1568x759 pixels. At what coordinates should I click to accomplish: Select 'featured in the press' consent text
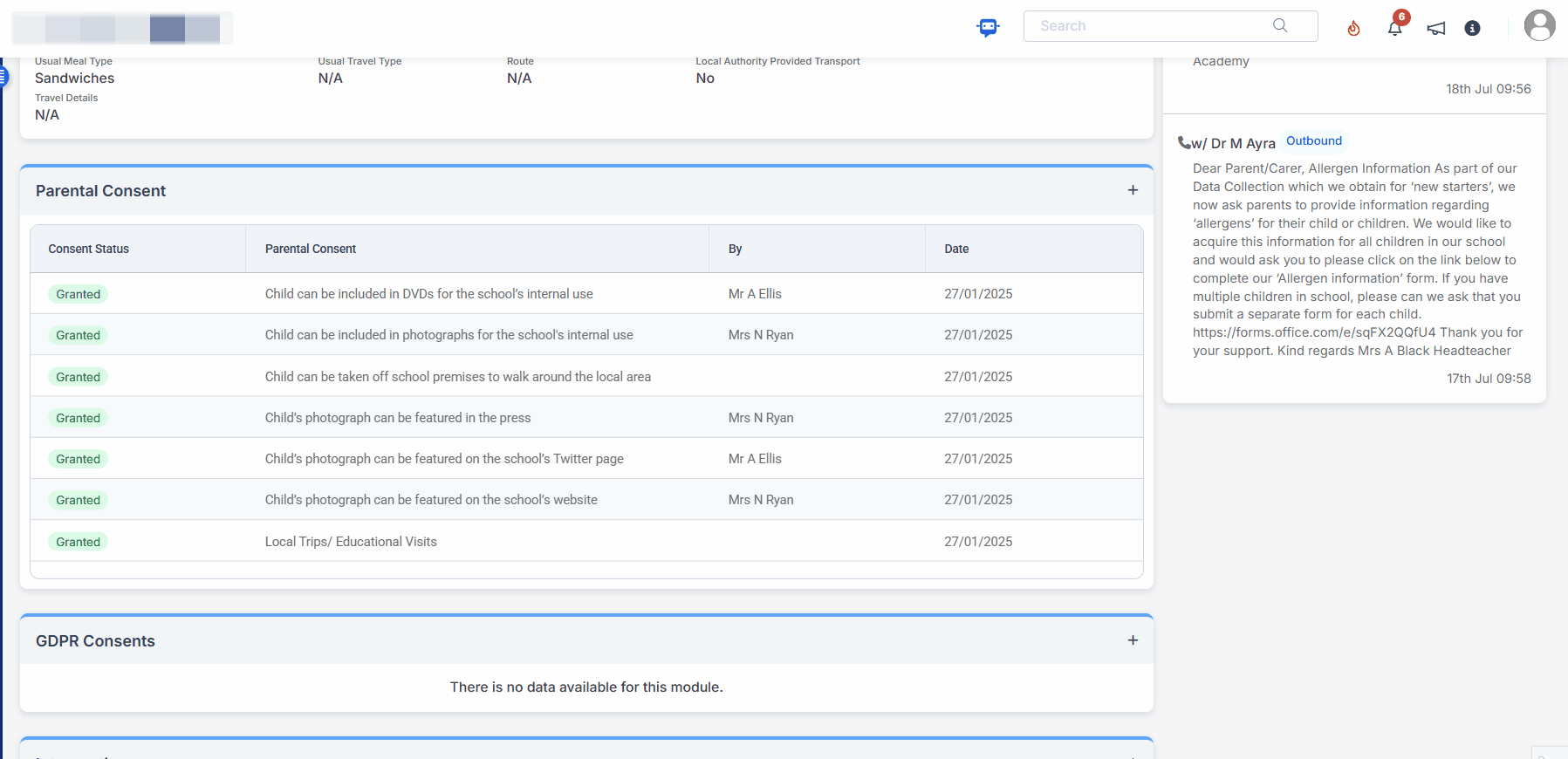[x=398, y=418]
